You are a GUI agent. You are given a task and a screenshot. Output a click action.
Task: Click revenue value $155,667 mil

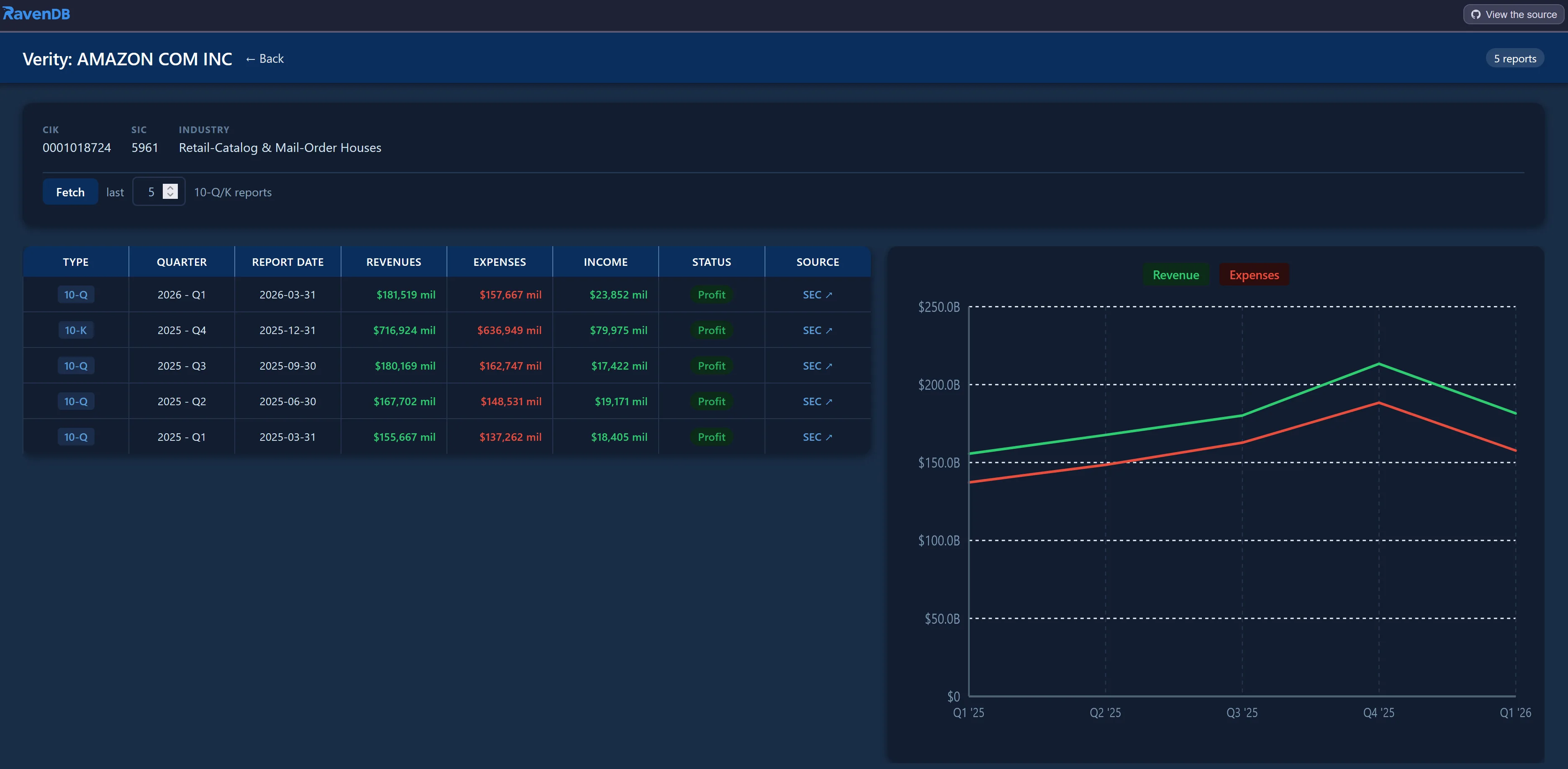(404, 437)
